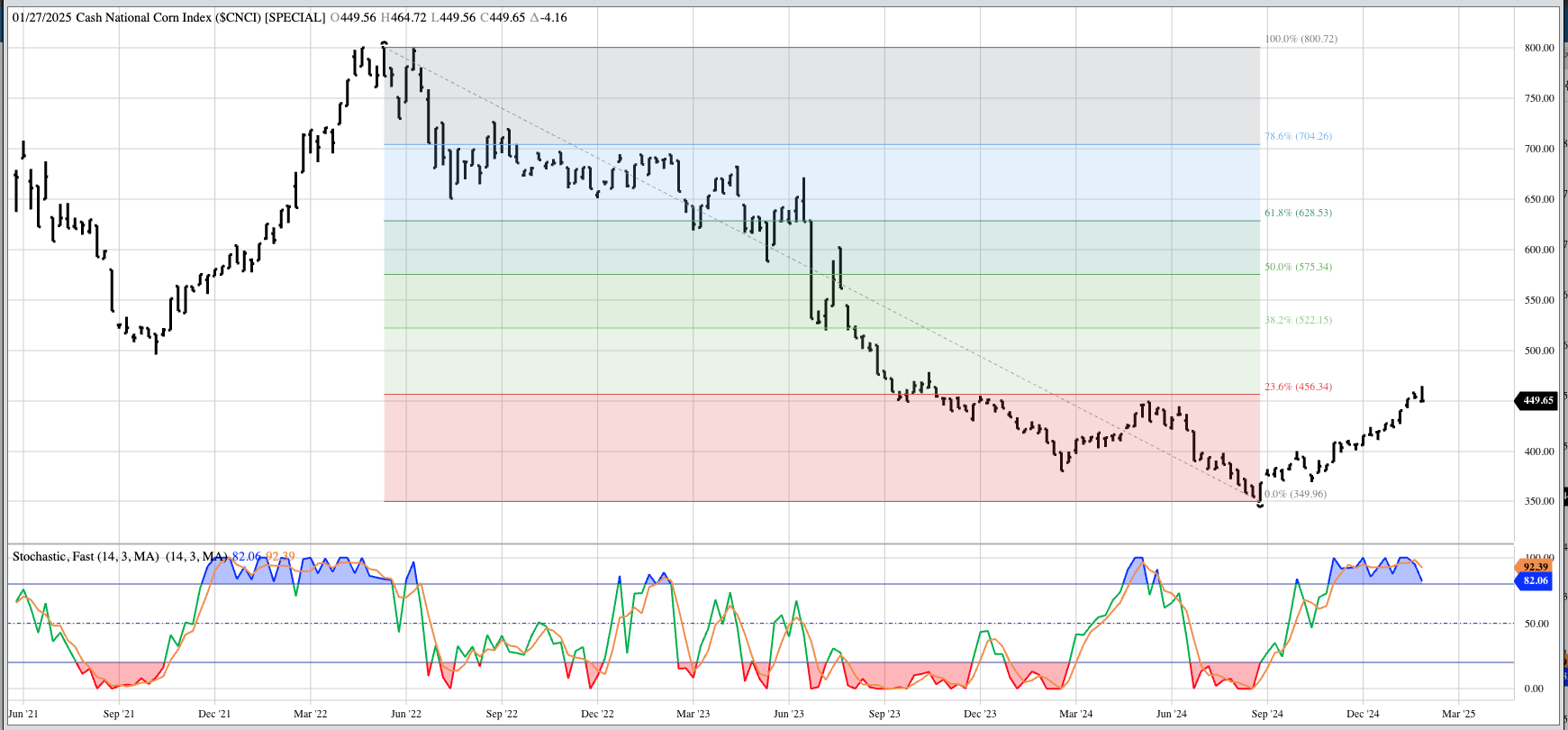
Task: Click the Dec '22 date on time axis
Action: (597, 714)
